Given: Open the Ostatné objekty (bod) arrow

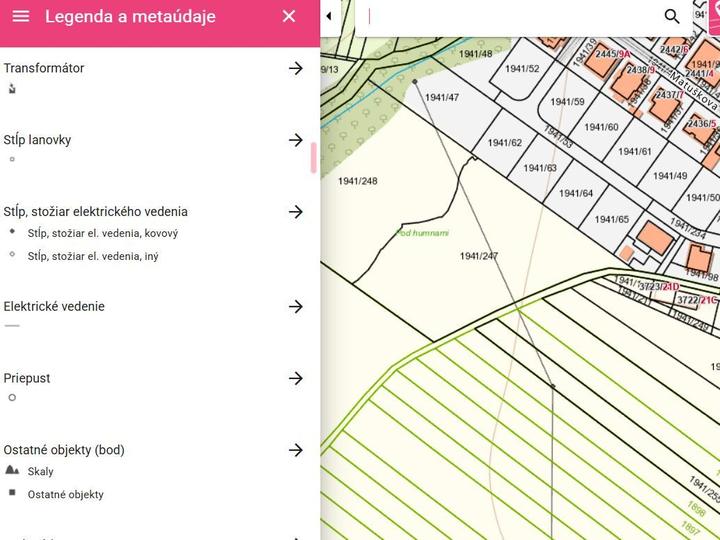Looking at the screenshot, I should 295,450.
